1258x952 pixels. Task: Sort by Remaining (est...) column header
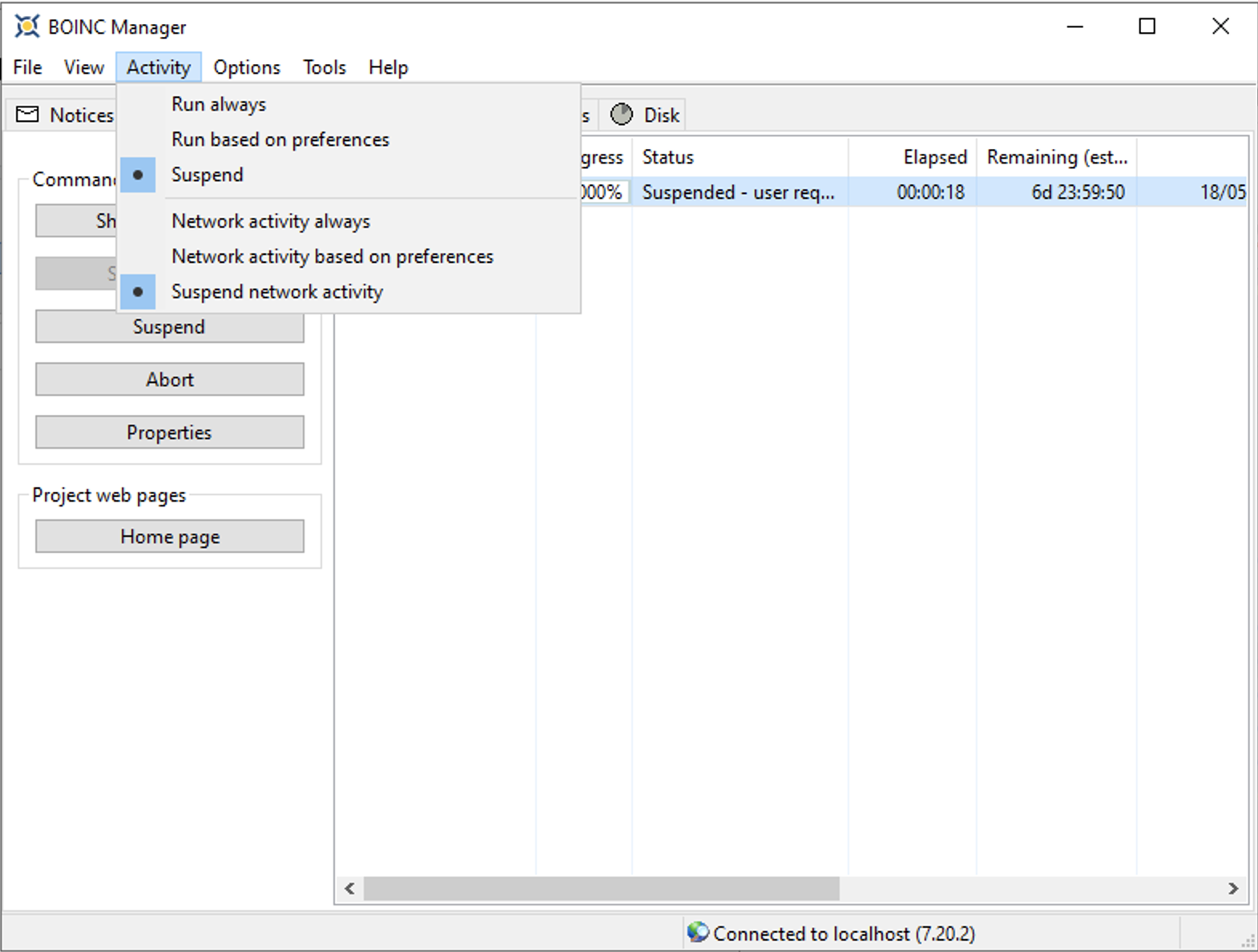point(1057,157)
